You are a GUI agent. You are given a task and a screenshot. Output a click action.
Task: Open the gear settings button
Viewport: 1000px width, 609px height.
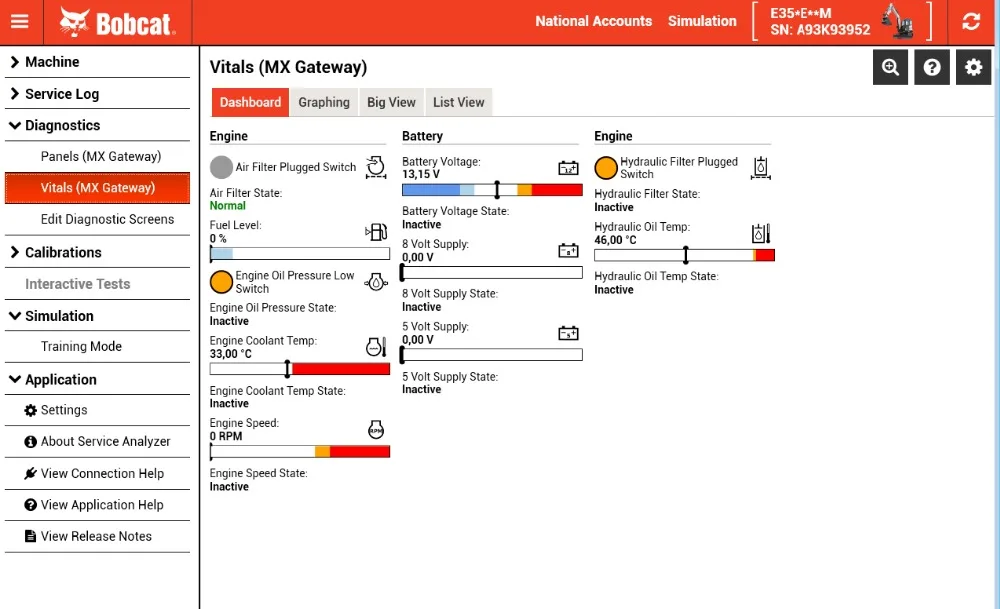[973, 67]
